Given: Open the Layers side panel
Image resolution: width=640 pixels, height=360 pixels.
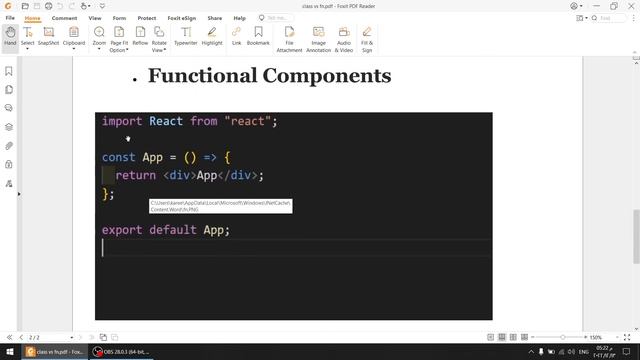Looking at the screenshot, I should [9, 127].
